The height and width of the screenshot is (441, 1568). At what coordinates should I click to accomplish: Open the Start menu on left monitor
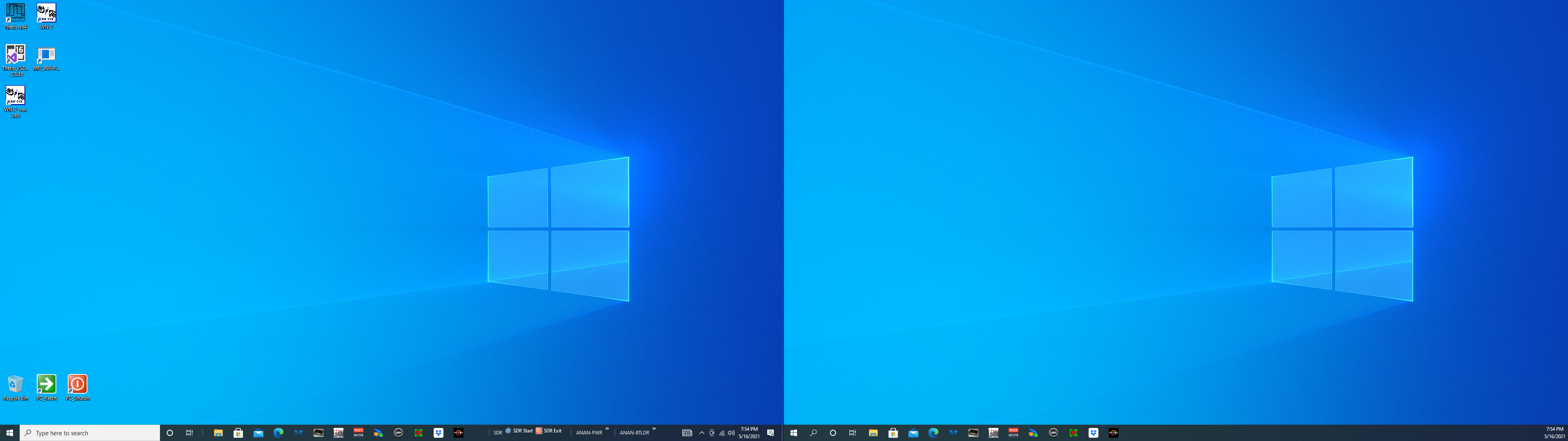pyautogui.click(x=10, y=432)
